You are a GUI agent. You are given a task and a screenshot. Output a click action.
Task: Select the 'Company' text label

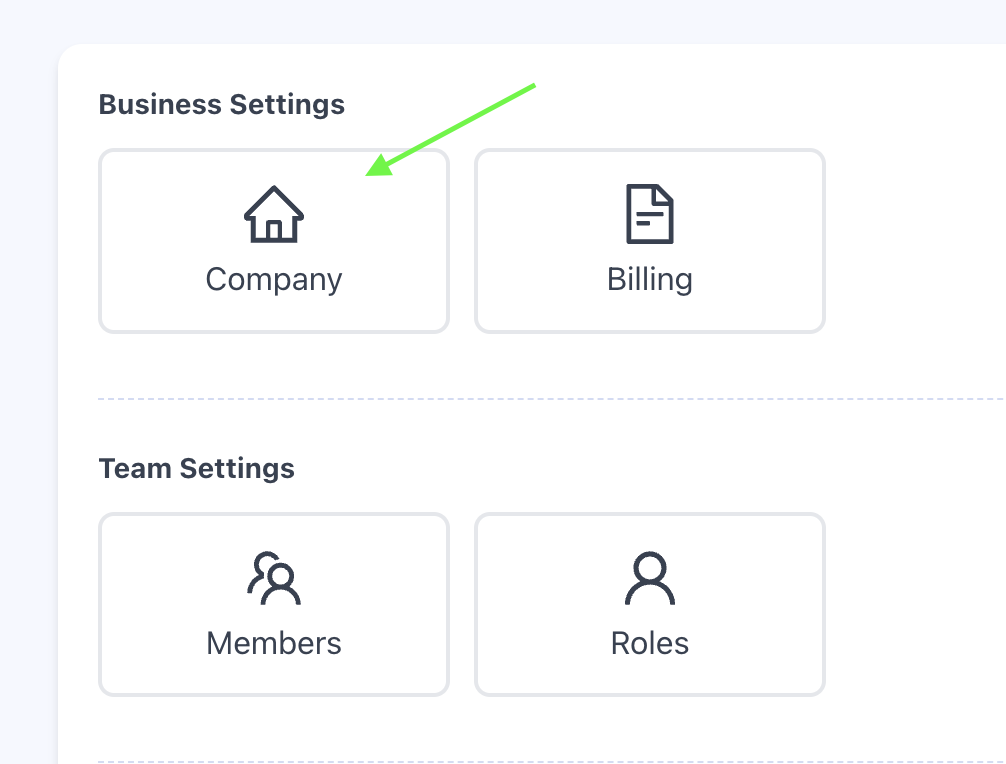[x=274, y=279]
